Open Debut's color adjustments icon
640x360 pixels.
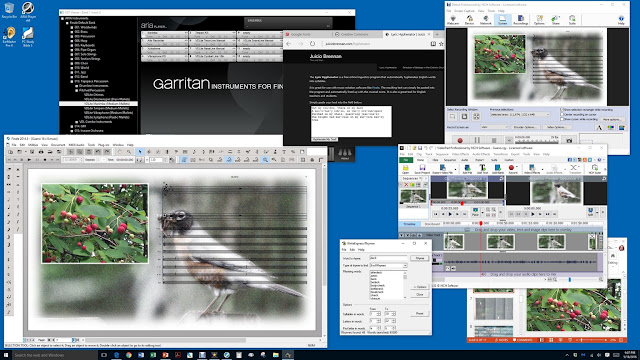coord(611,127)
